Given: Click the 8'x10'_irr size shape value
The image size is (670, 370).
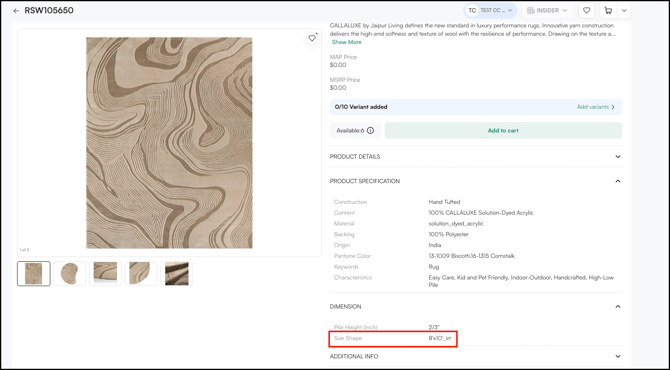Looking at the screenshot, I should pos(440,338).
